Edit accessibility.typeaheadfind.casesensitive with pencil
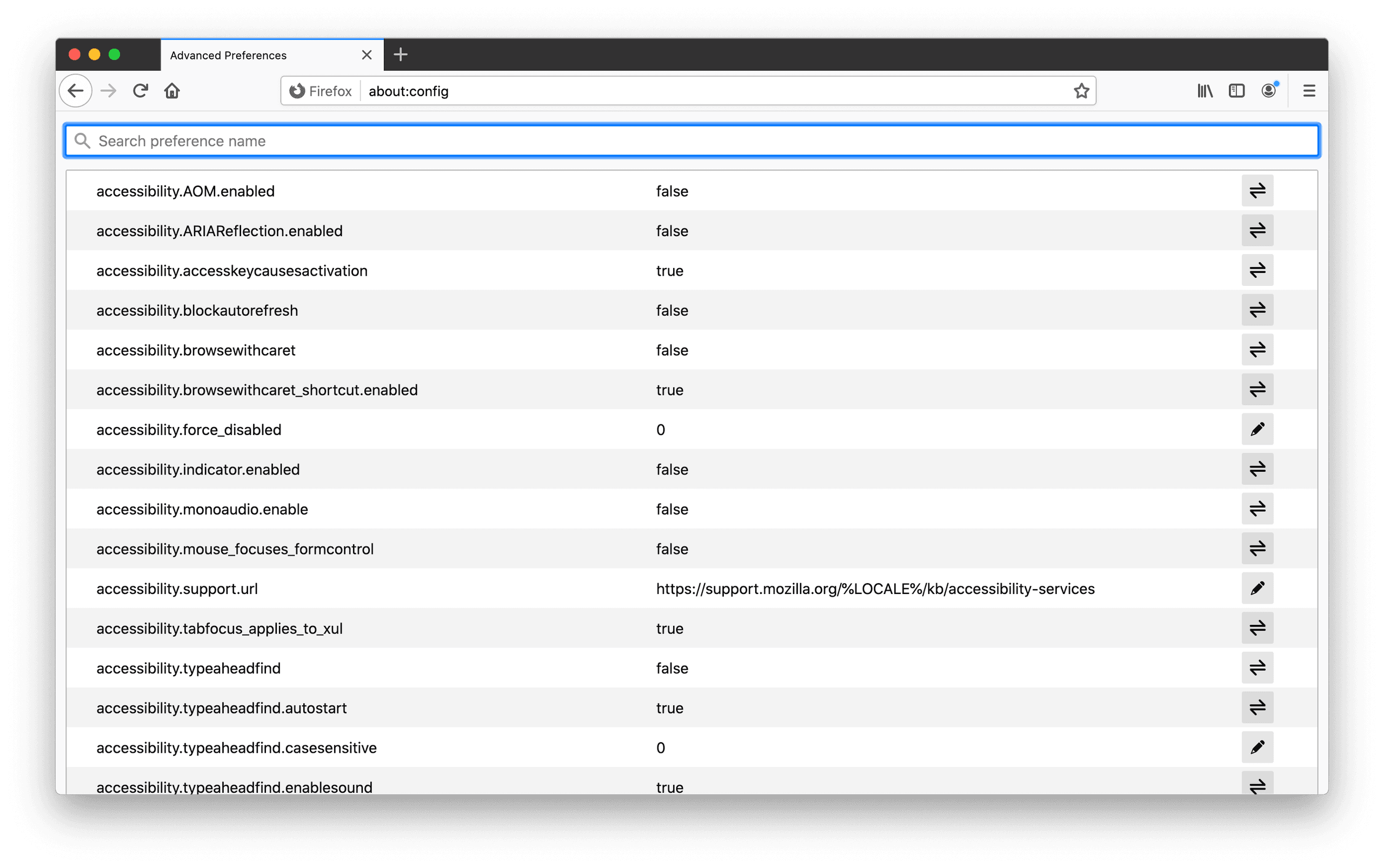 tap(1257, 747)
